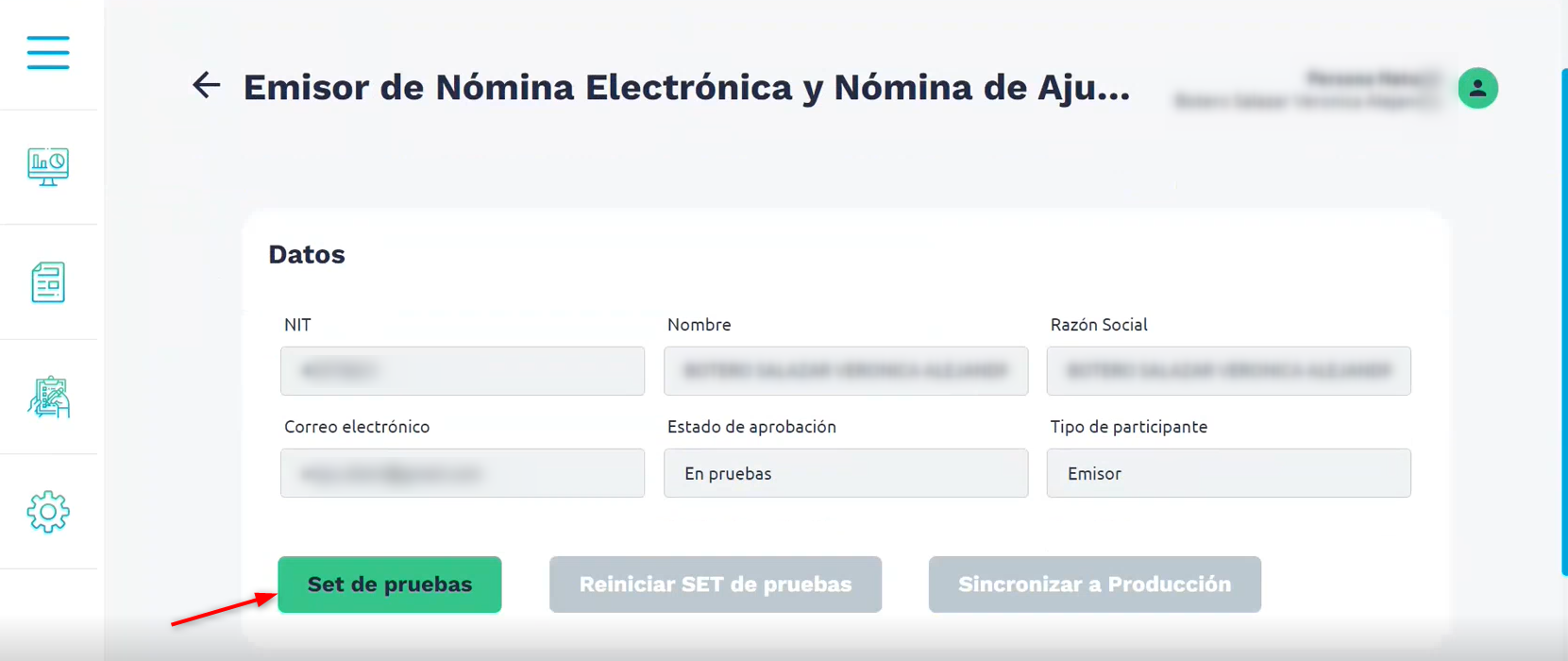
Task: Click the blue vertical scrollbar at right
Action: pyautogui.click(x=1563, y=321)
